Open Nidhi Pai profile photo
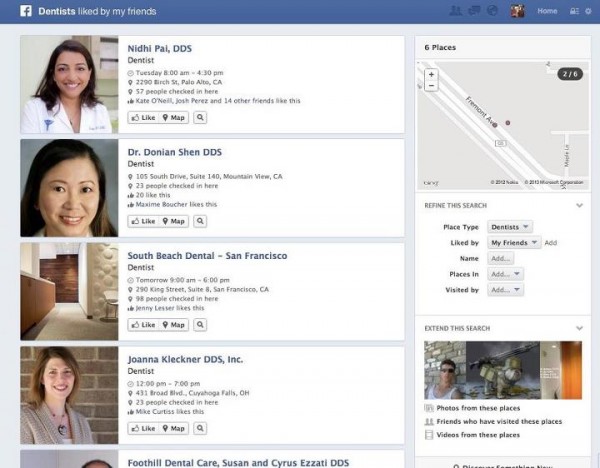This screenshot has width=600, height=468. pos(69,85)
